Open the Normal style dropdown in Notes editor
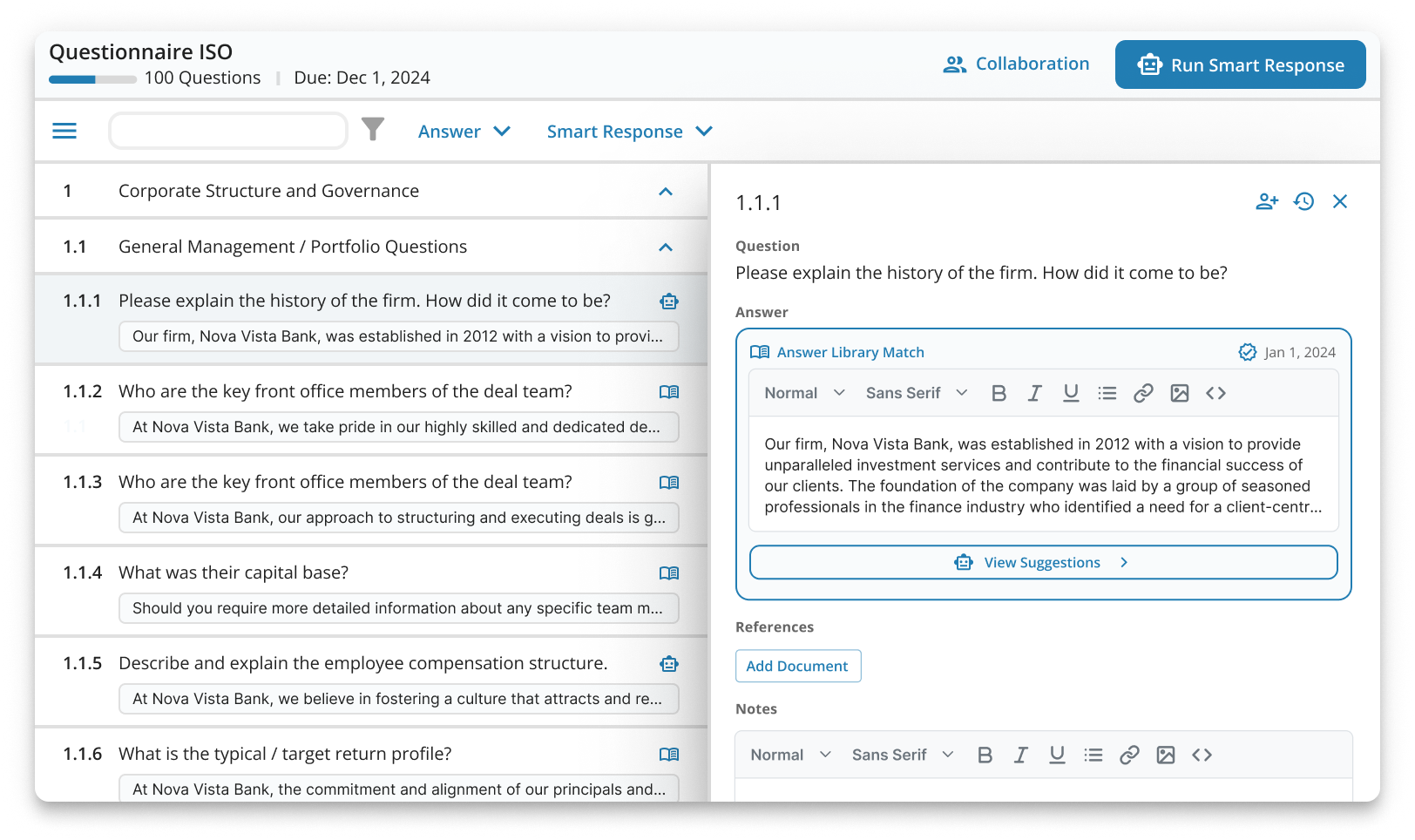The height and width of the screenshot is (840, 1415). [x=790, y=755]
